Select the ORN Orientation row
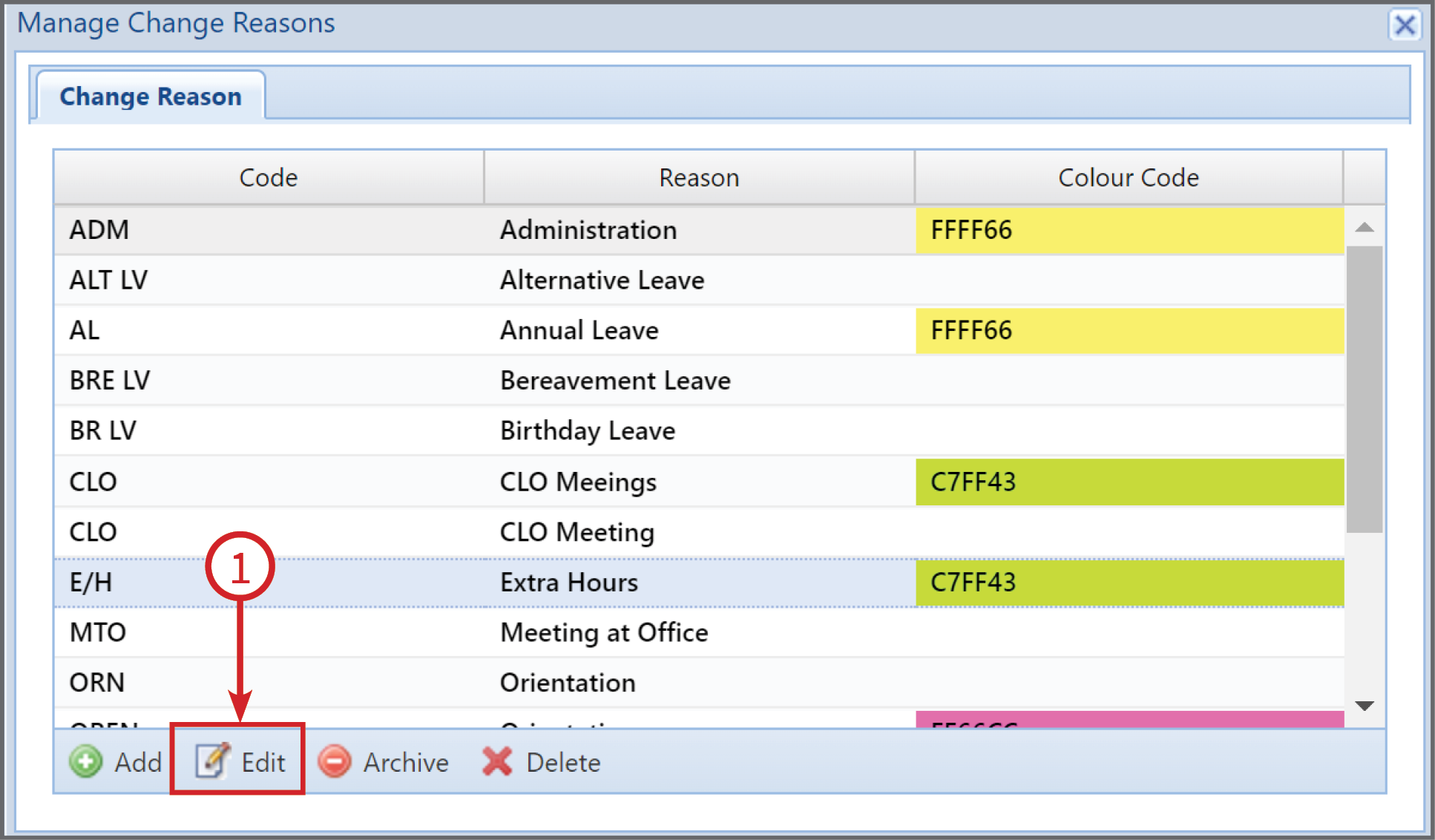This screenshot has height=840, width=1435. click(699, 683)
